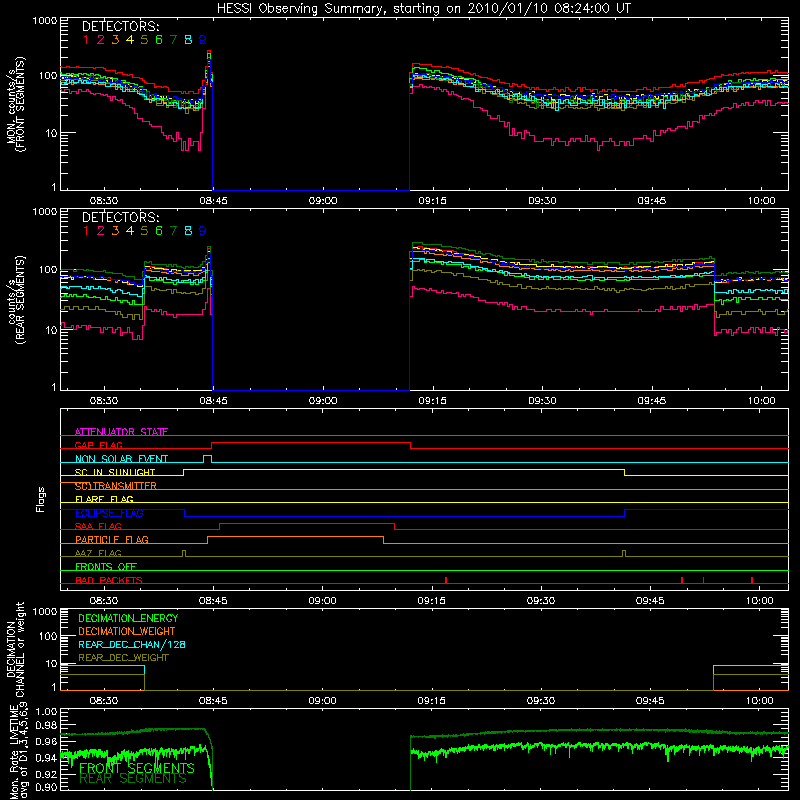The height and width of the screenshot is (800, 800).
Task: Select DETECTORS: heading in front segments plot
Action: (x=120, y=27)
